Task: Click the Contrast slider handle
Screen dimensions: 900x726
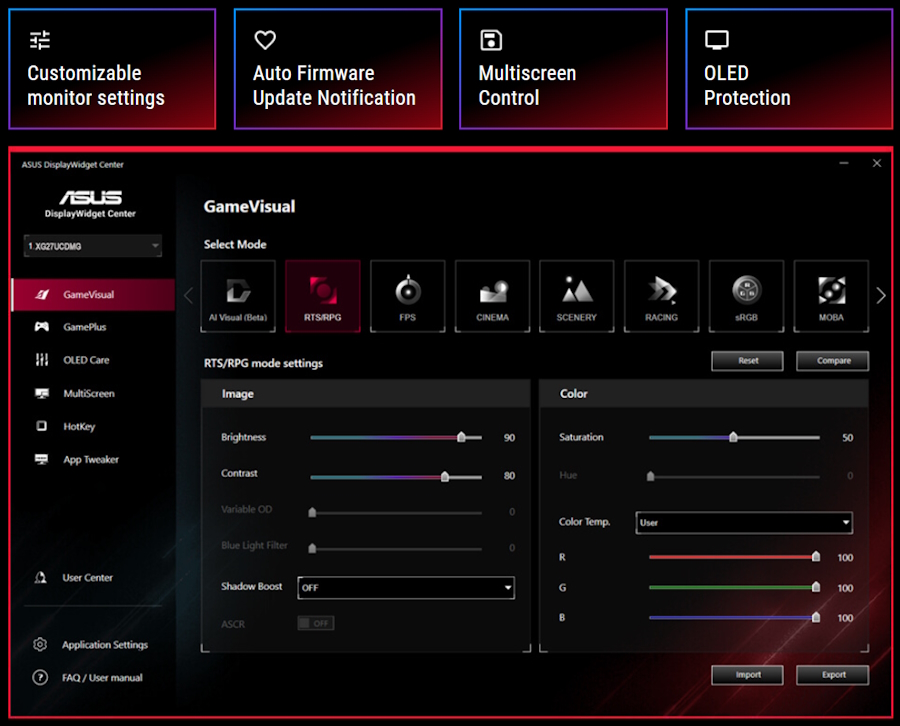Action: tap(445, 476)
